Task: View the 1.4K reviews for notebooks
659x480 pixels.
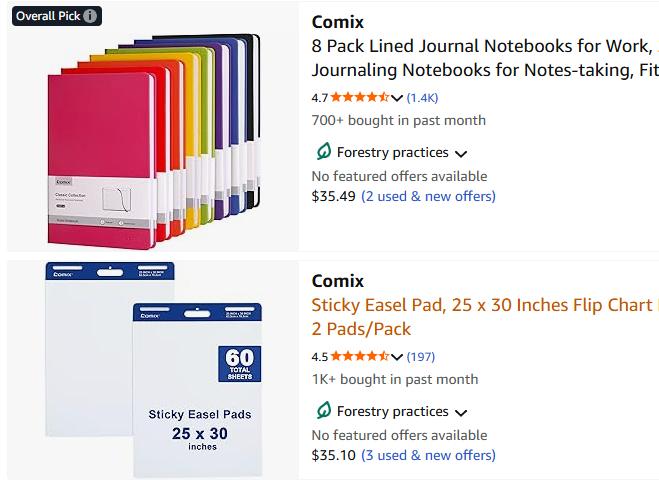Action: tap(422, 98)
